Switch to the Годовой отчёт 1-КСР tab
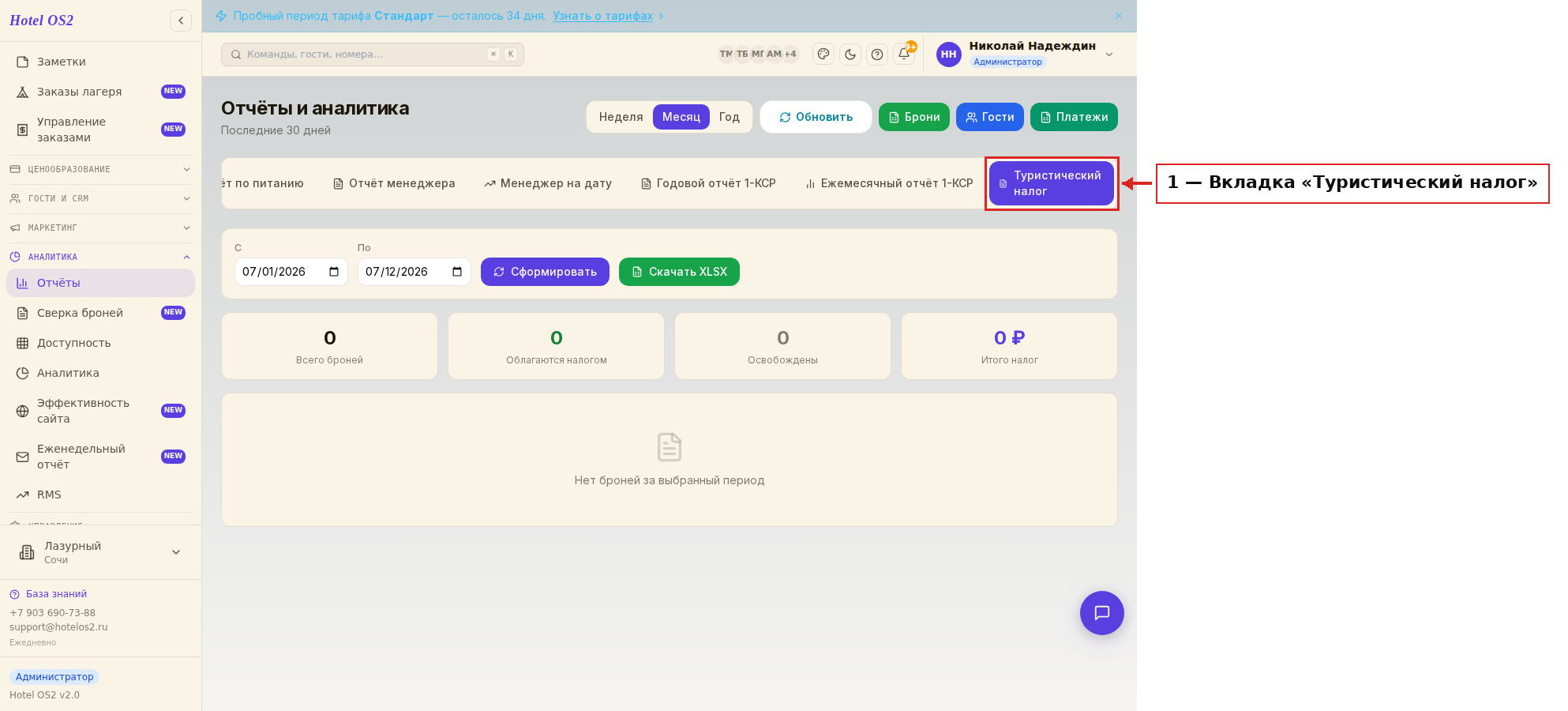 [x=708, y=183]
